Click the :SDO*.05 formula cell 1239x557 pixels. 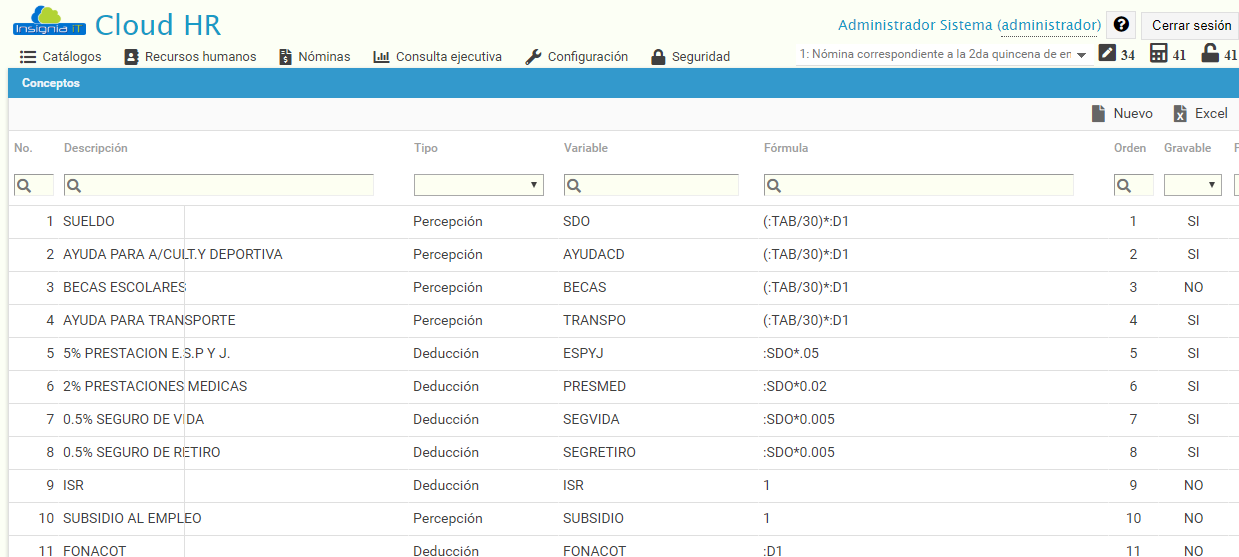pyautogui.click(x=791, y=353)
